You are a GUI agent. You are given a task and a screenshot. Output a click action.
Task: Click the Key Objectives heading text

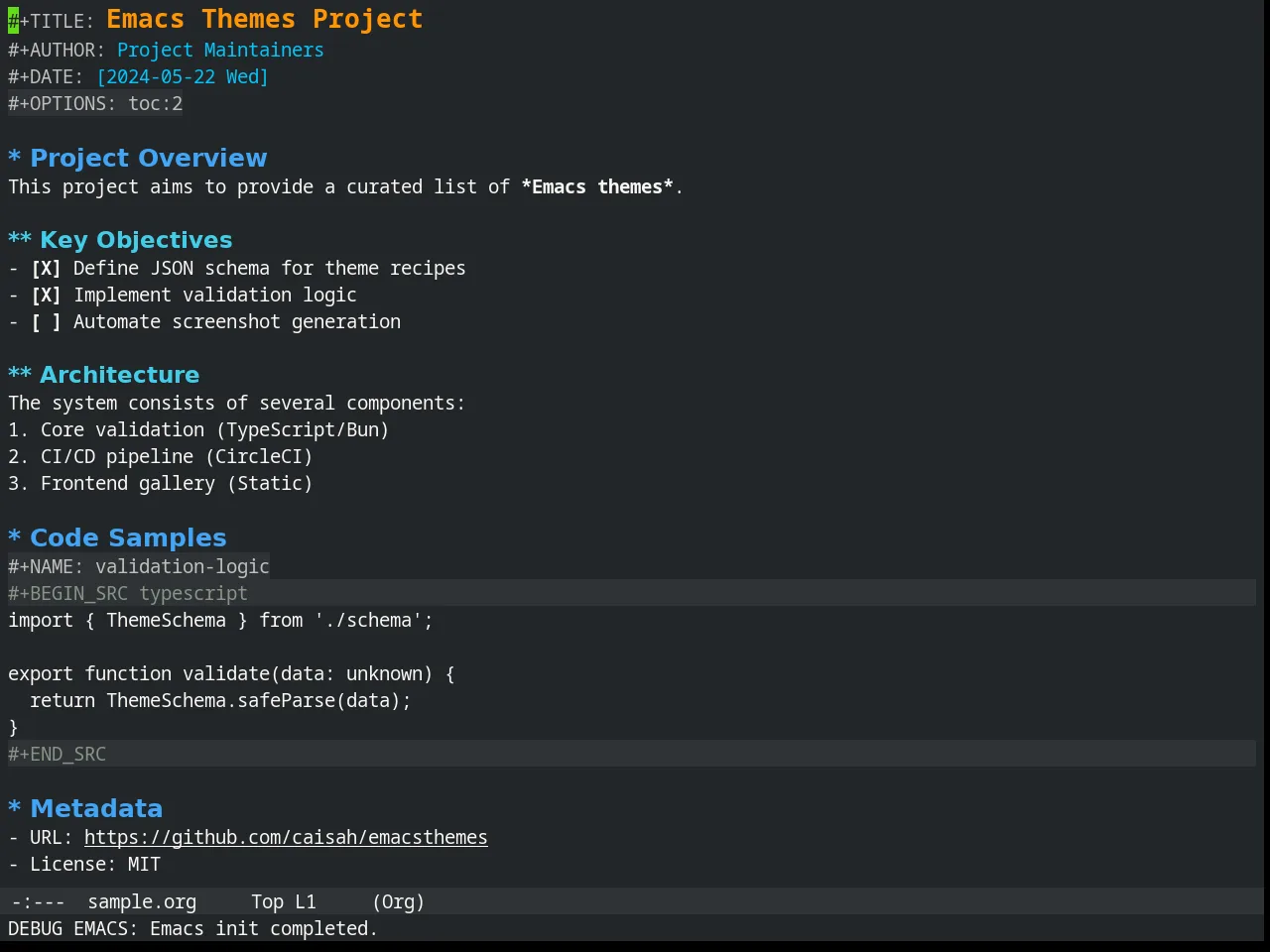pyautogui.click(x=136, y=240)
